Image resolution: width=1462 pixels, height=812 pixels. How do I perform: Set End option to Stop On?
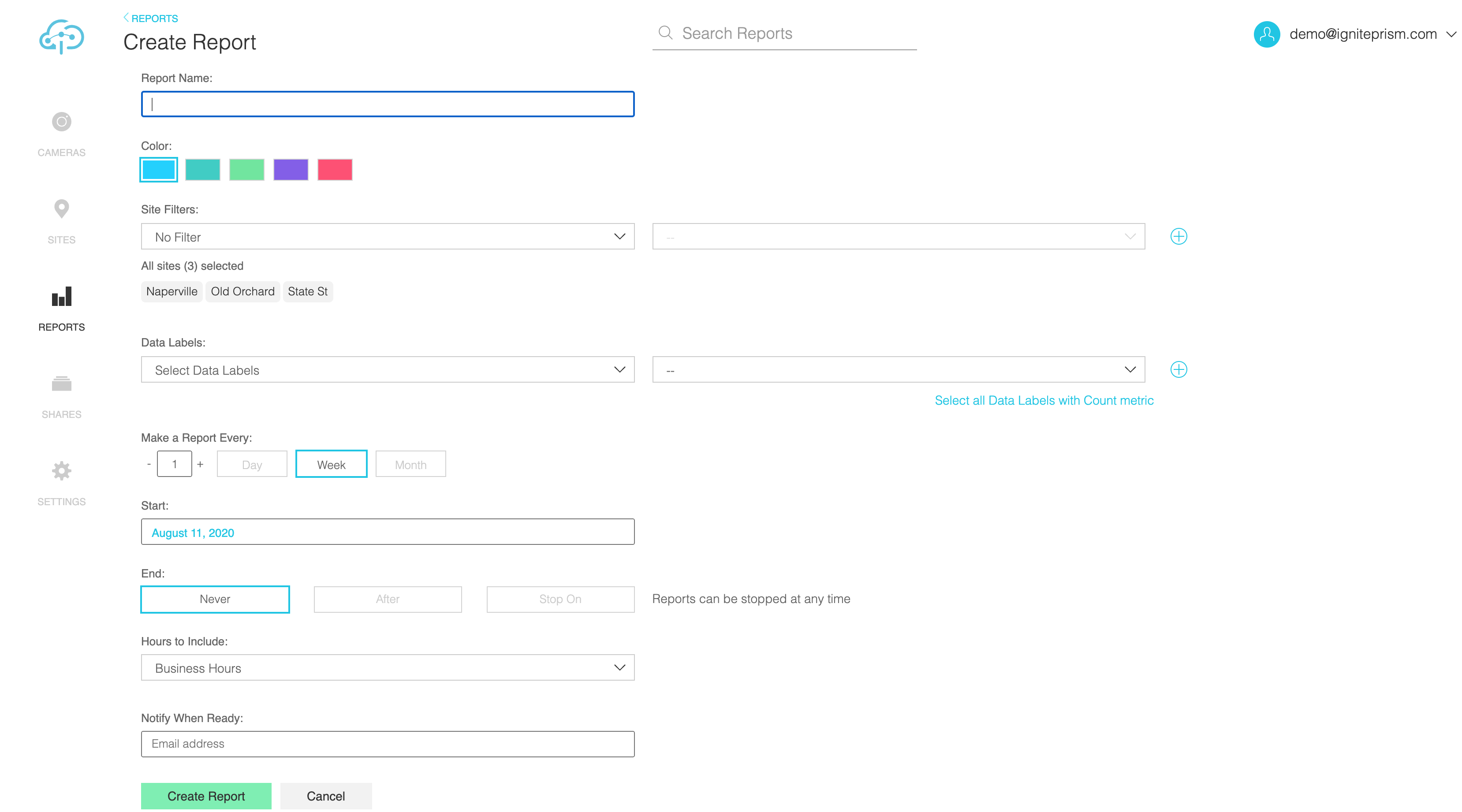tap(560, 599)
